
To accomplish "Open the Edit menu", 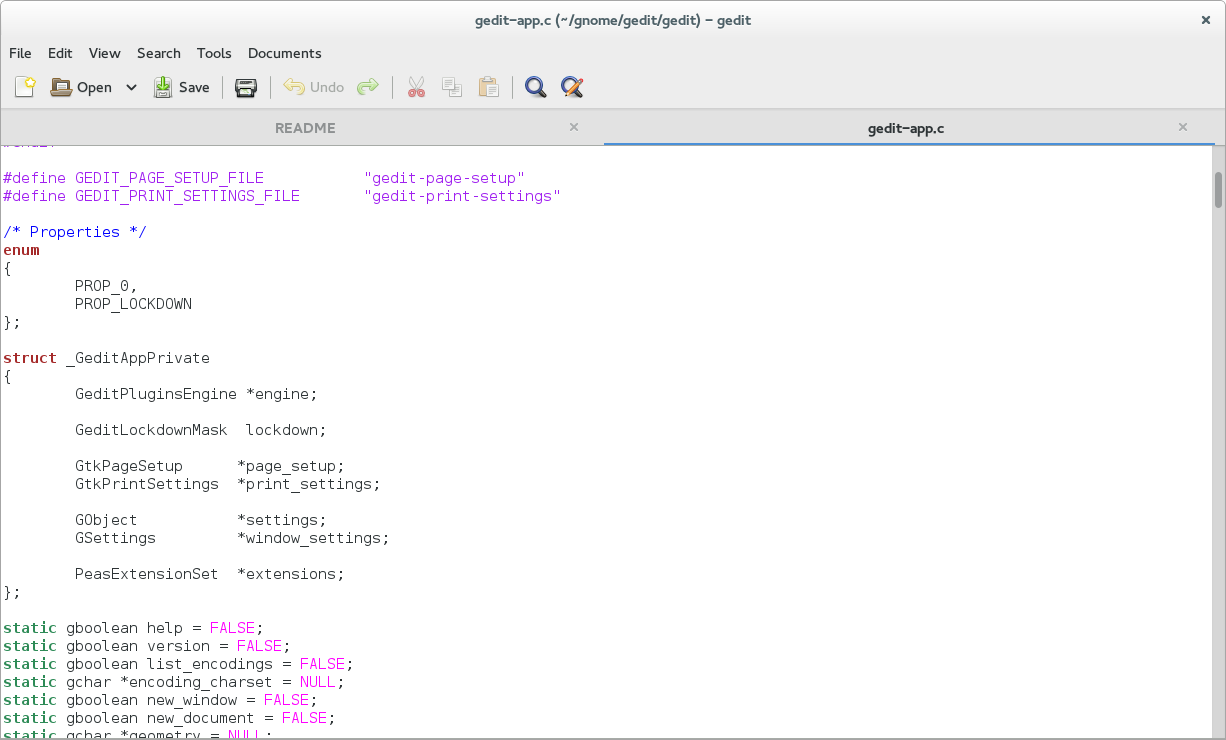I will pos(60,53).
